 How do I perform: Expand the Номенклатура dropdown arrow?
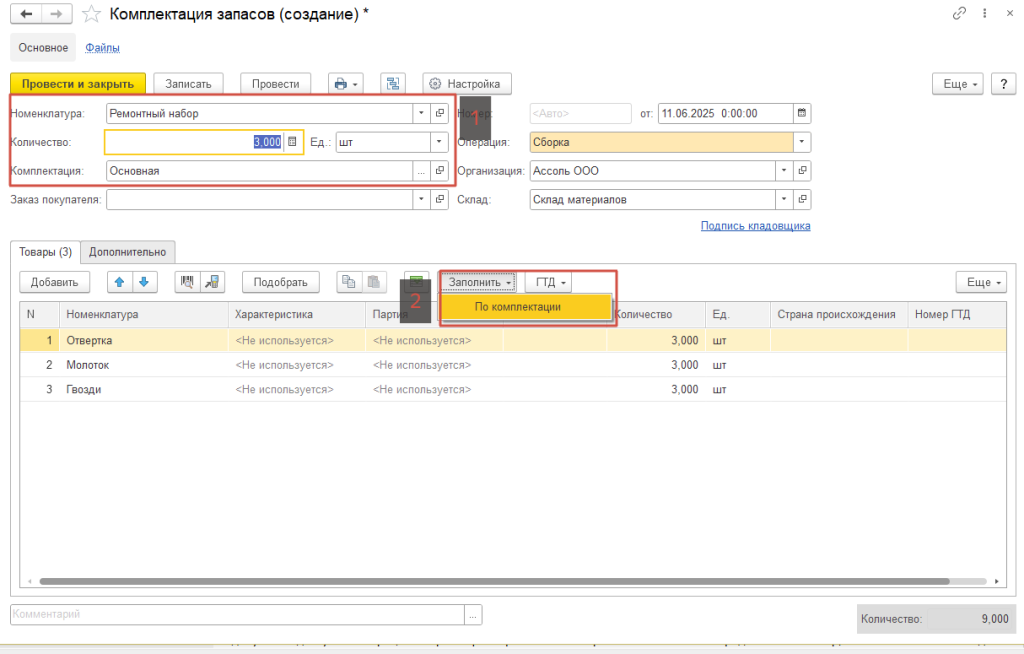point(421,114)
